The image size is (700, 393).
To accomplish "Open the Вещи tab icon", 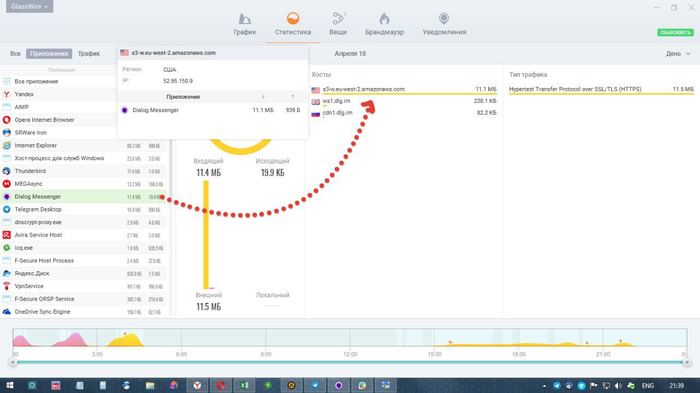I will (338, 18).
